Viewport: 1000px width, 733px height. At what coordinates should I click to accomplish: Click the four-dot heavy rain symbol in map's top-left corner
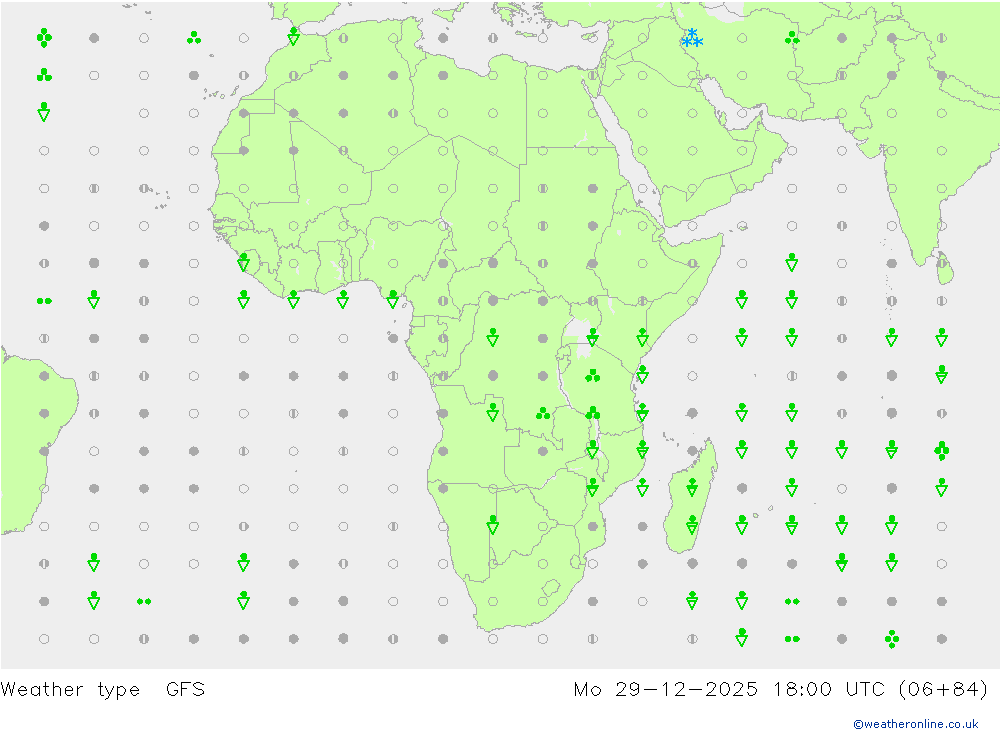[x=44, y=38]
